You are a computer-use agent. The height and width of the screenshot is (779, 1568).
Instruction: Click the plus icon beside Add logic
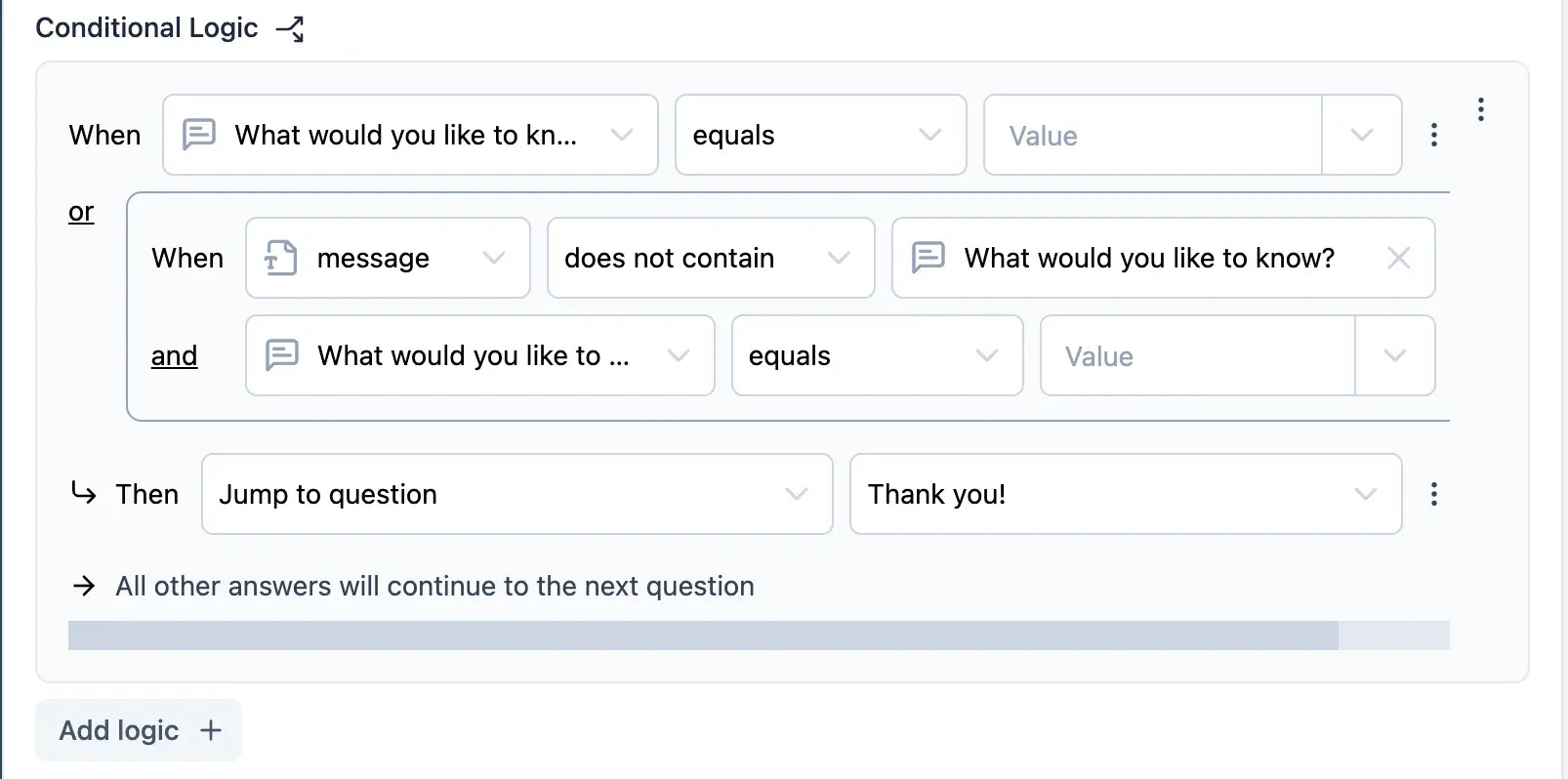click(211, 730)
